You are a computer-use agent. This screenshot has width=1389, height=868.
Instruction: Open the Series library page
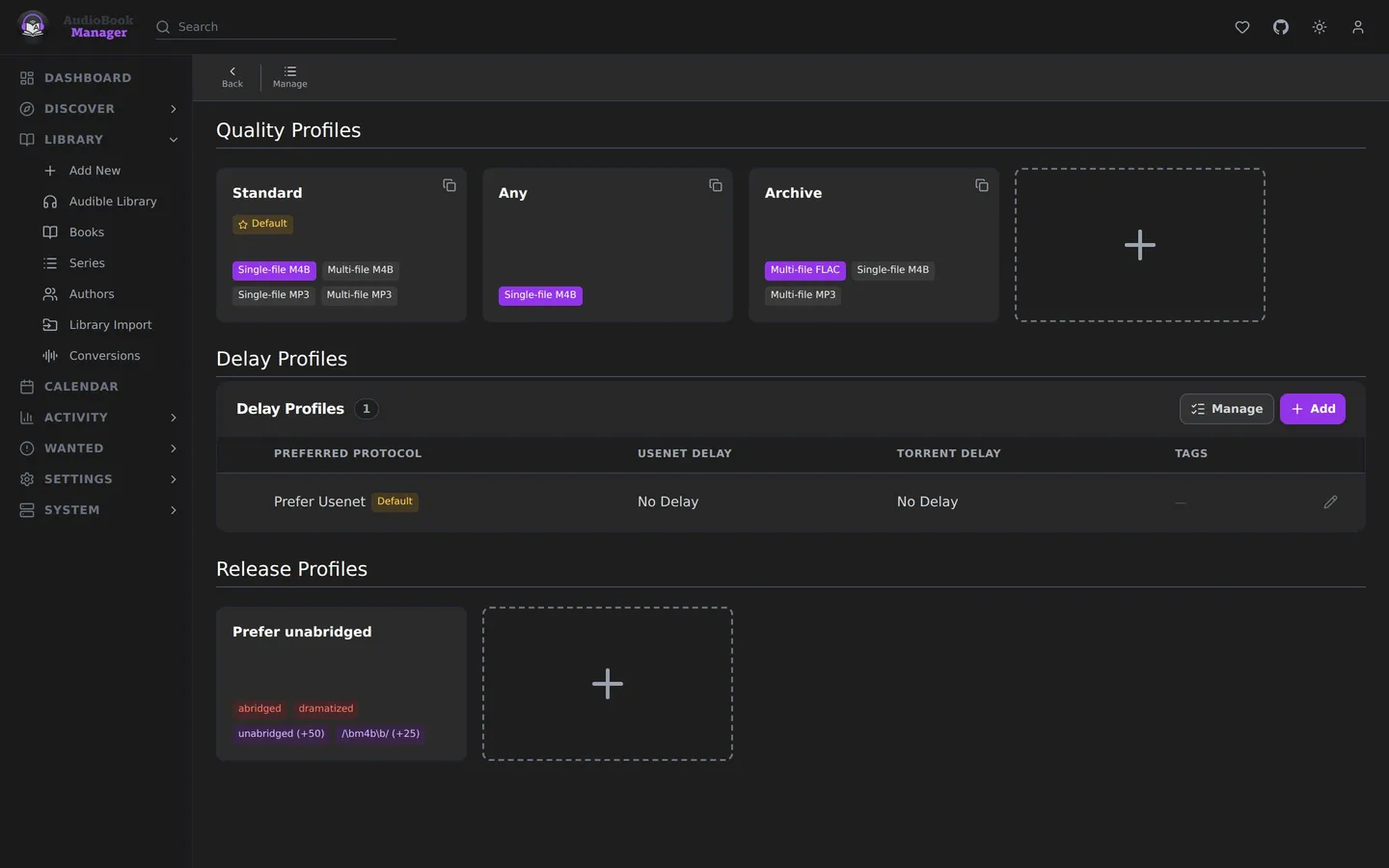point(87,263)
